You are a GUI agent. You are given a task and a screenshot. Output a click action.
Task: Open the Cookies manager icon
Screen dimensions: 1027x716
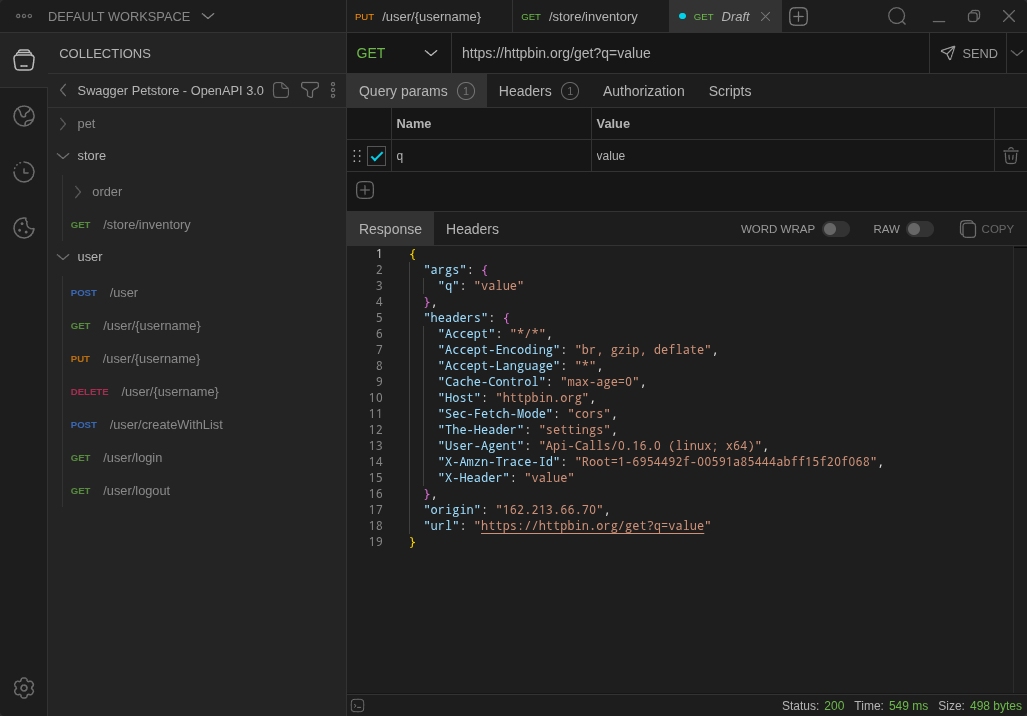tap(23, 227)
